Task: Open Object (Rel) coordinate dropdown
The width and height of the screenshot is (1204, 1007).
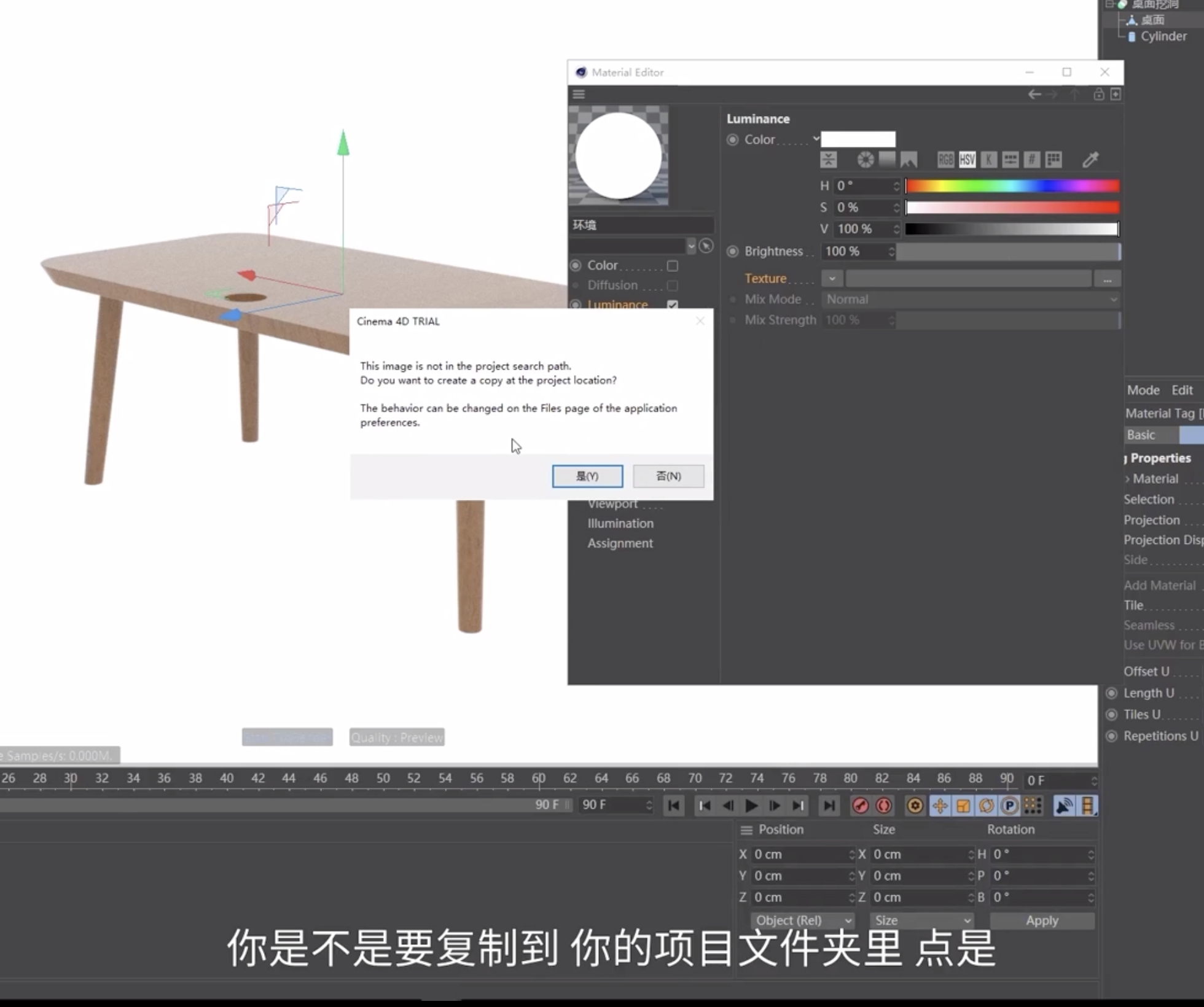Action: 802,920
